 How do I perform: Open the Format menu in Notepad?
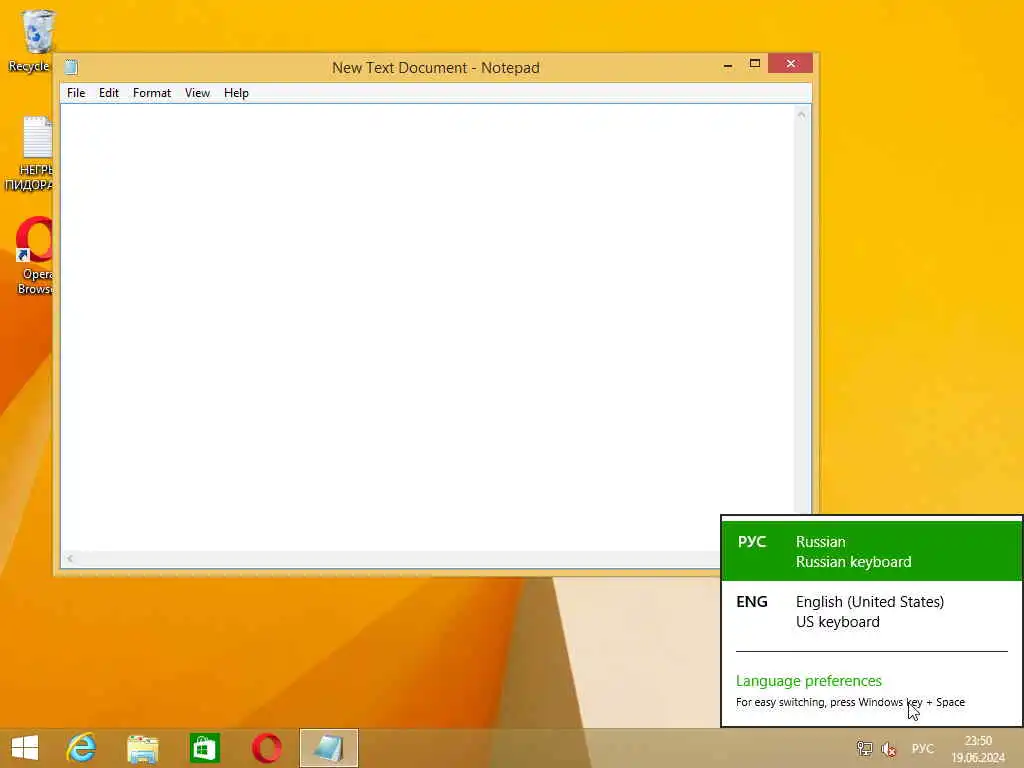[x=152, y=93]
